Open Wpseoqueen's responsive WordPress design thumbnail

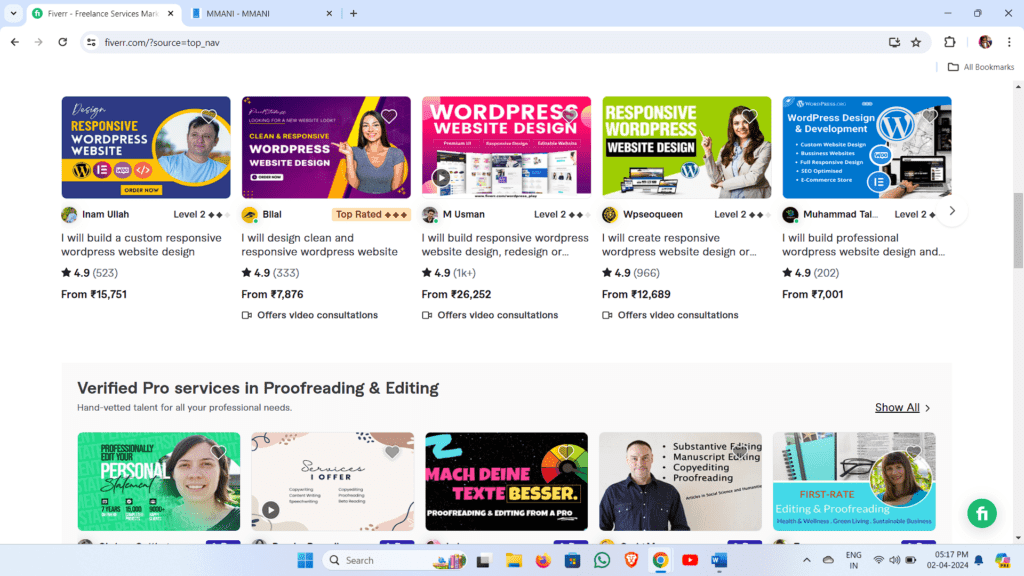coord(686,148)
